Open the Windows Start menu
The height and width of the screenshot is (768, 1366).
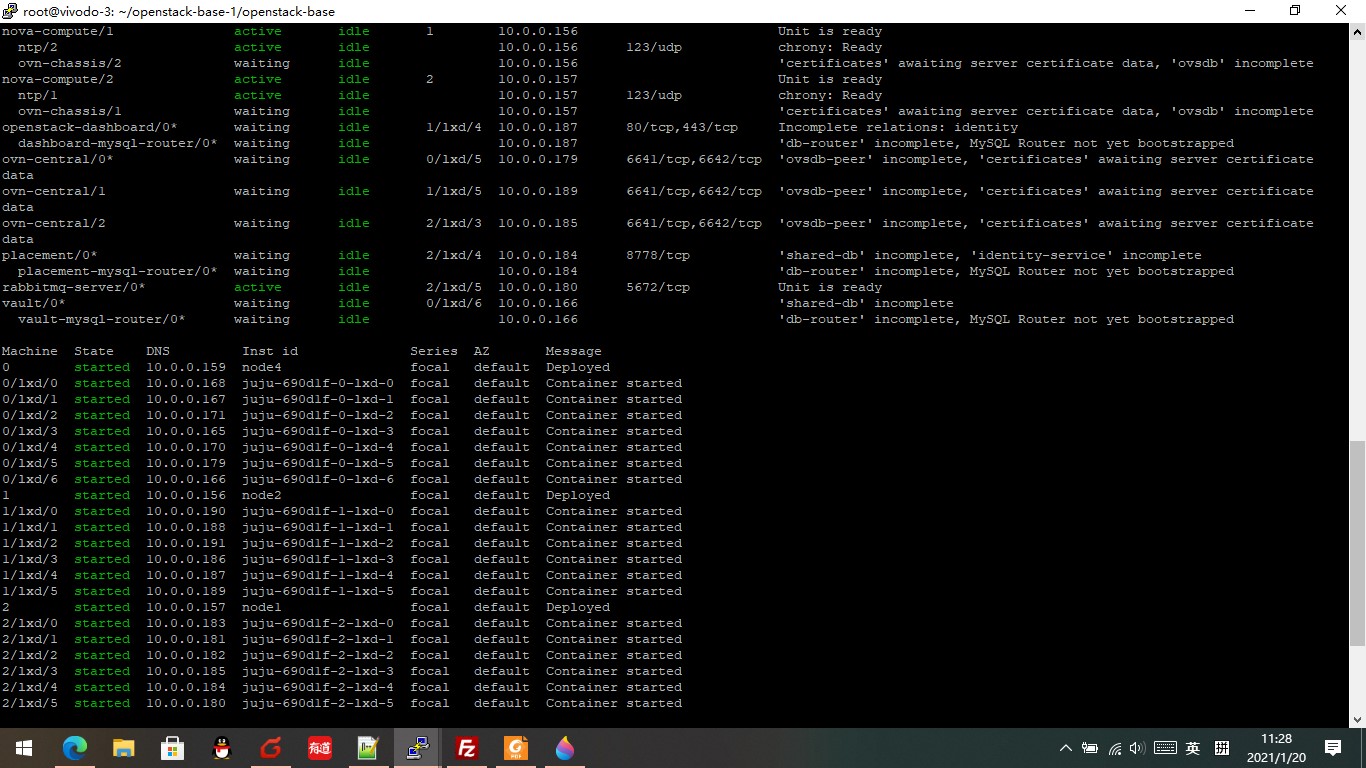[x=24, y=748]
